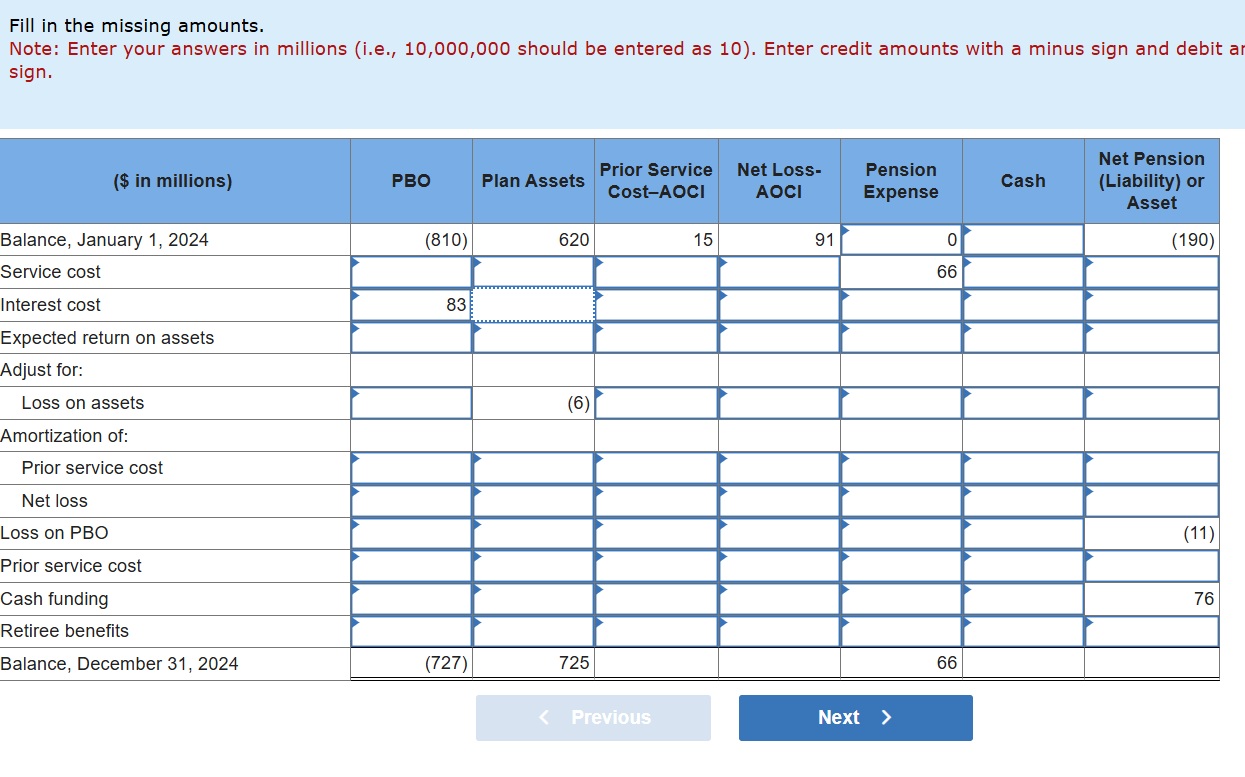The width and height of the screenshot is (1245, 777).
Task: Click the Balance December 31 PBO cell showing (727)
Action: point(410,662)
